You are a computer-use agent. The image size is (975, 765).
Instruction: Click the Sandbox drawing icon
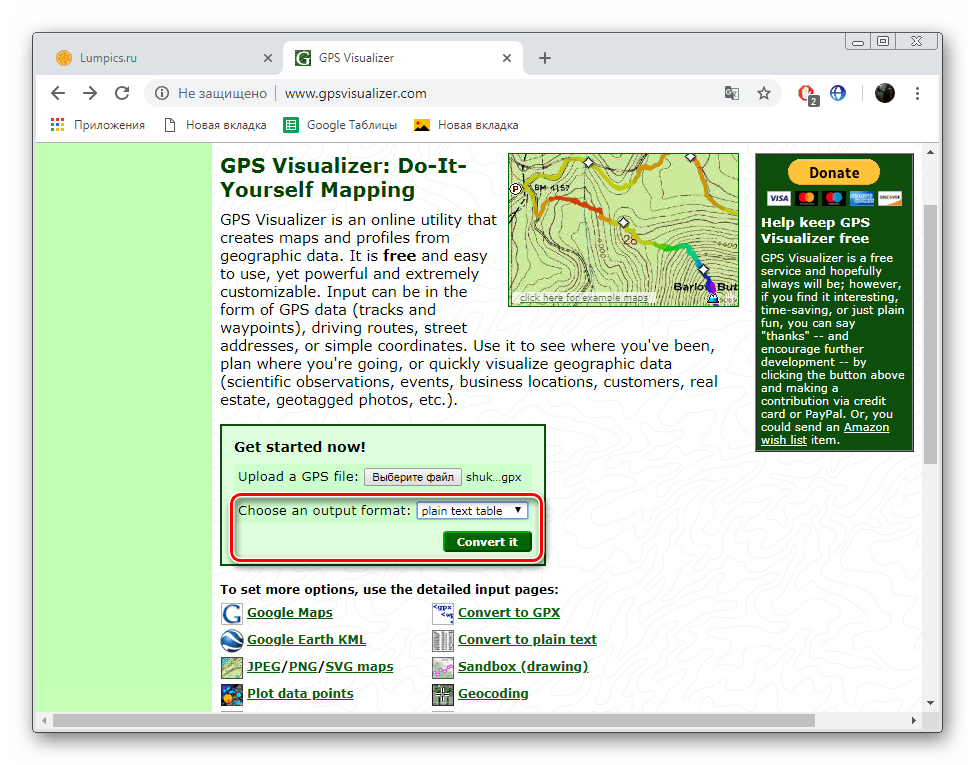click(x=443, y=667)
